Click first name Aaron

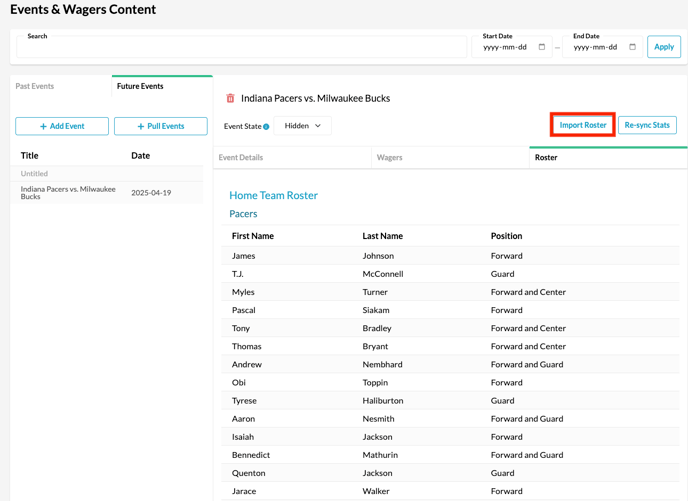click(x=244, y=419)
